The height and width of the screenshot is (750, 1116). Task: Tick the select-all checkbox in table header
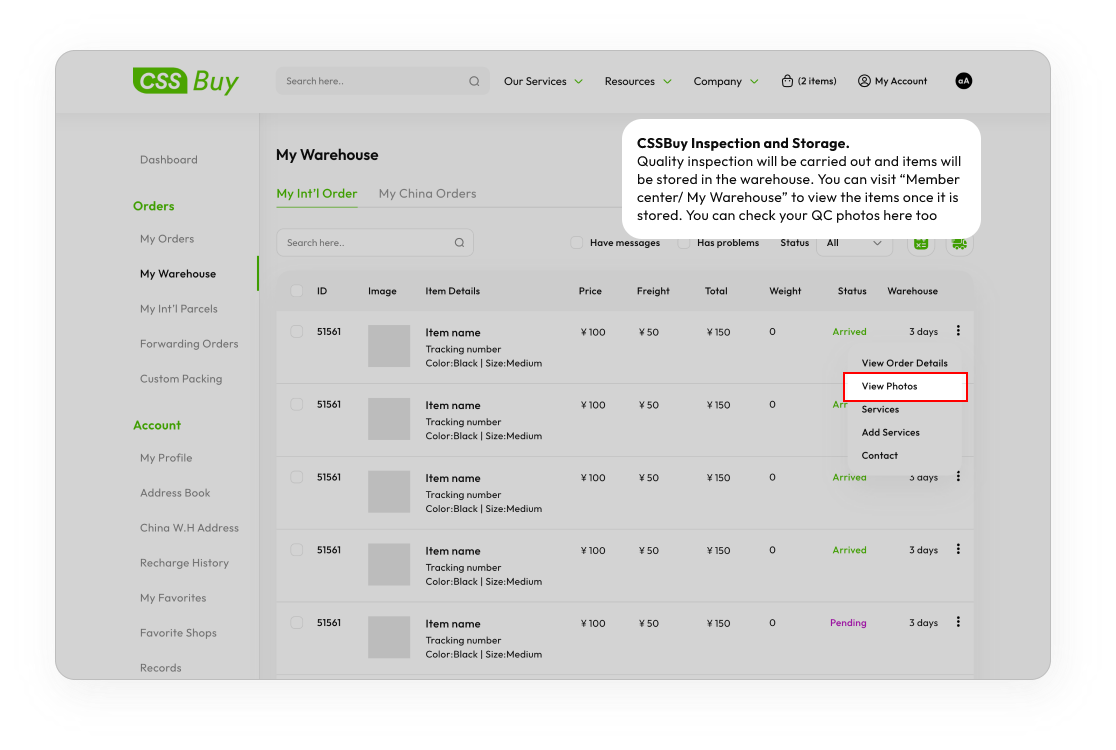point(297,291)
